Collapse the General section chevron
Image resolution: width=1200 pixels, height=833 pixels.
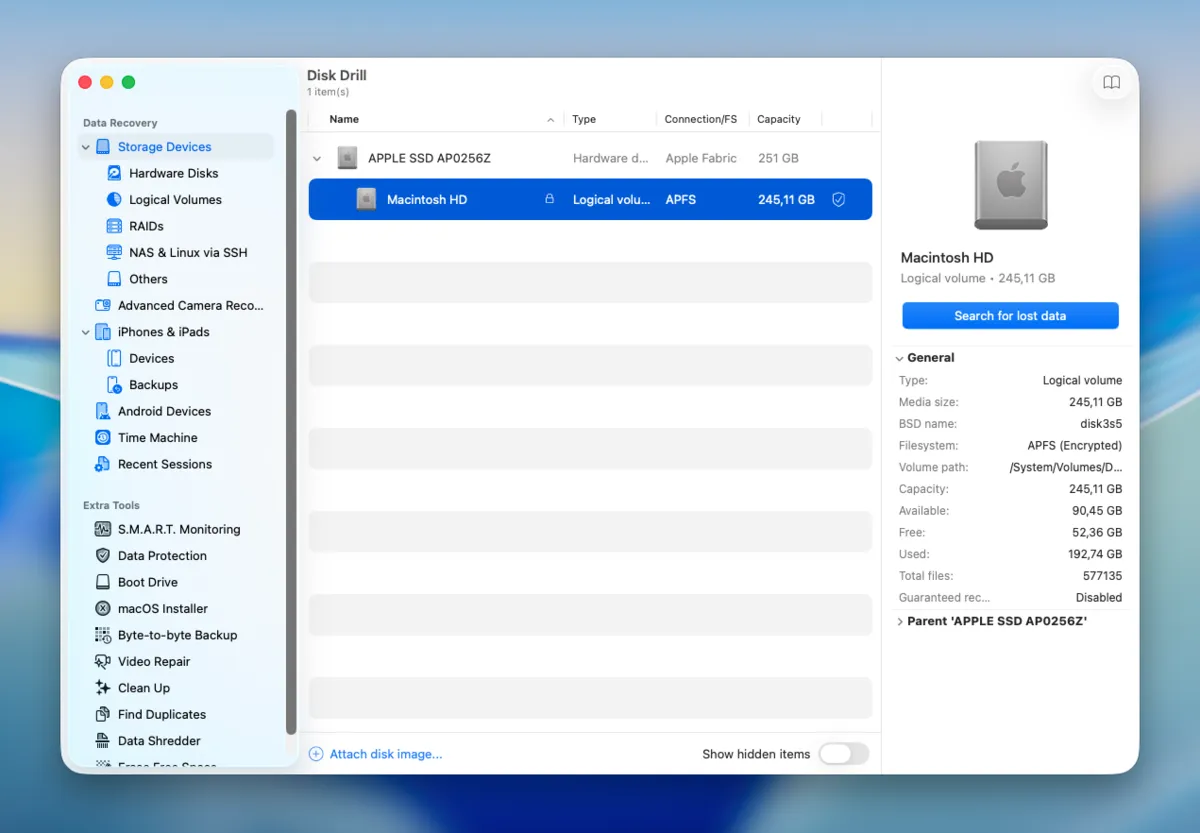[900, 358]
